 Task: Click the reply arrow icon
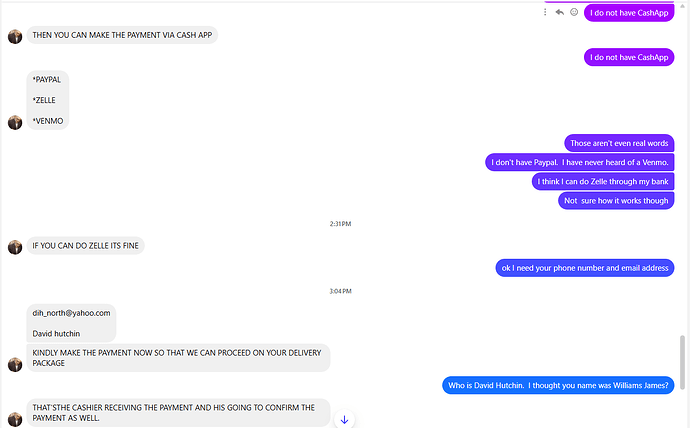[559, 12]
